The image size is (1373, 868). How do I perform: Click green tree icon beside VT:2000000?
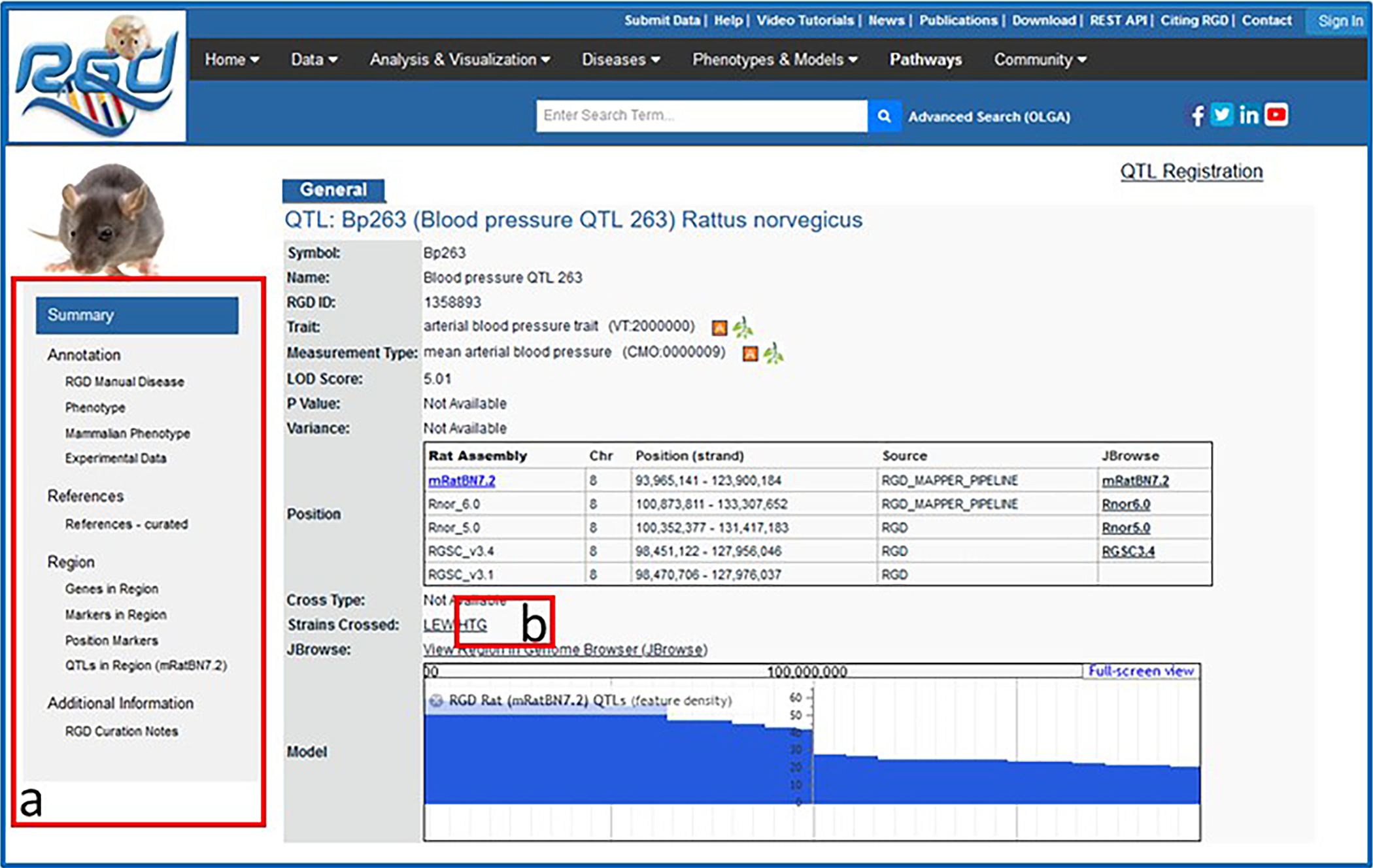click(x=742, y=327)
